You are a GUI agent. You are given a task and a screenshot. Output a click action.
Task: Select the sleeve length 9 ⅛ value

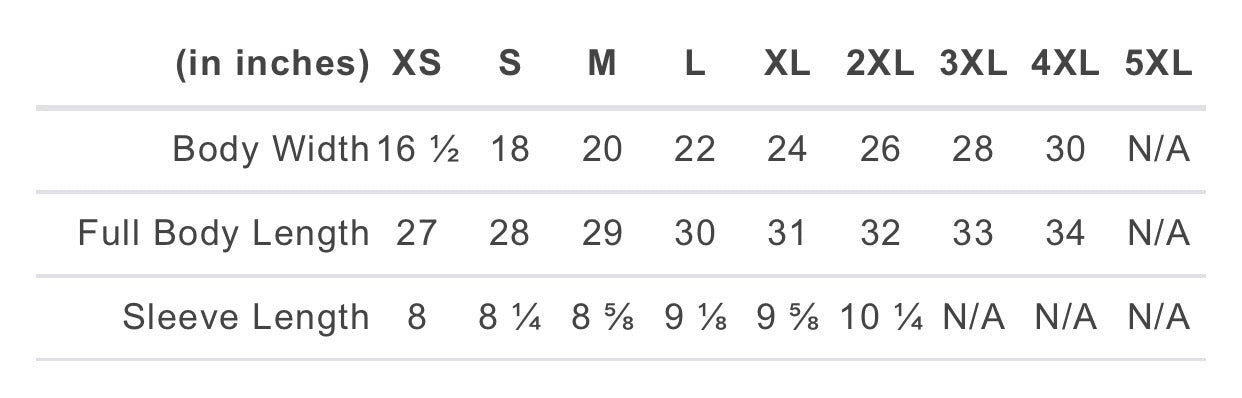pyautogui.click(x=695, y=318)
